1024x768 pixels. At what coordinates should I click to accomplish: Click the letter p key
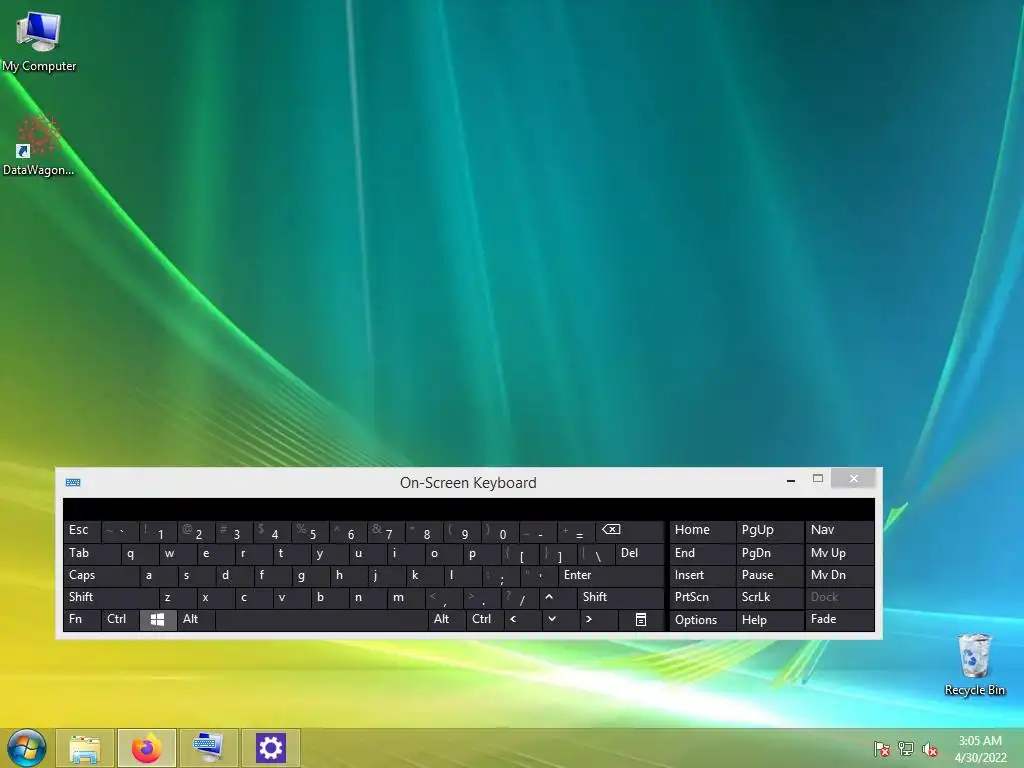click(x=481, y=554)
